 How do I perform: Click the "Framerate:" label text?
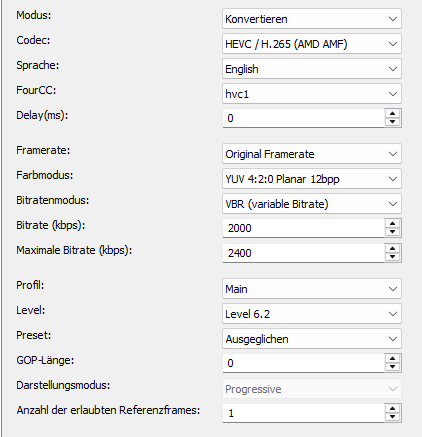pyautogui.click(x=43, y=150)
